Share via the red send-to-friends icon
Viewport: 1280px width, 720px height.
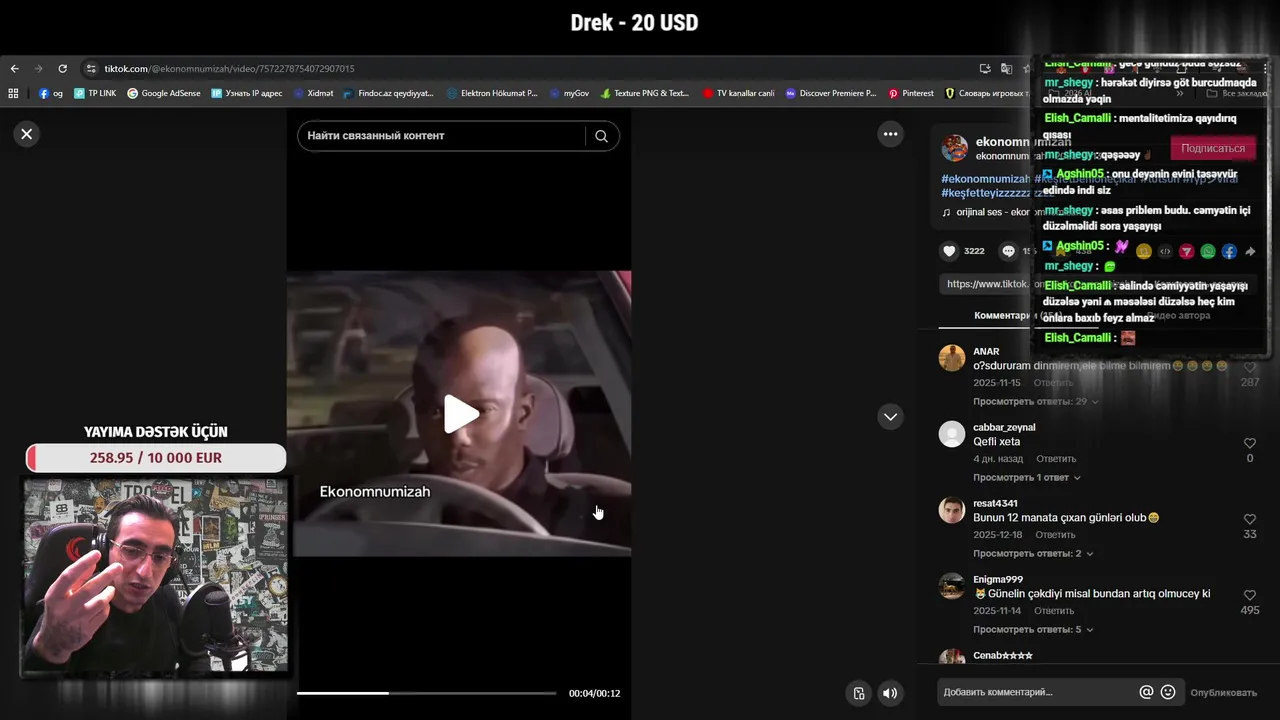pos(1187,252)
